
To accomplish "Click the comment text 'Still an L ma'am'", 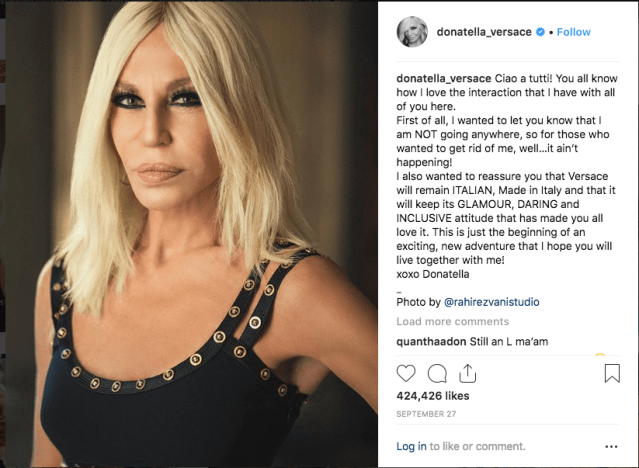I will 509,341.
